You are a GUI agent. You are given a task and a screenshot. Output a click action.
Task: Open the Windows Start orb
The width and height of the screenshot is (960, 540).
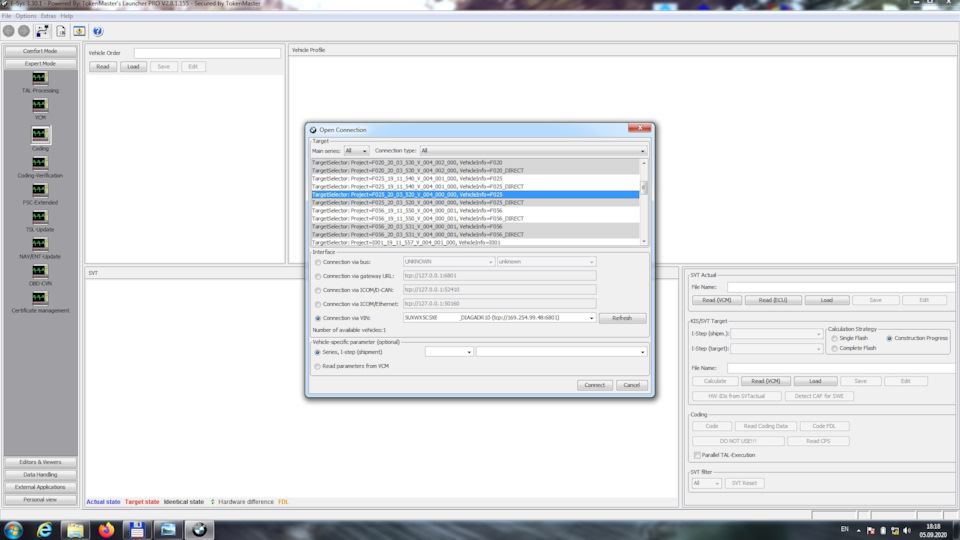(x=13, y=530)
